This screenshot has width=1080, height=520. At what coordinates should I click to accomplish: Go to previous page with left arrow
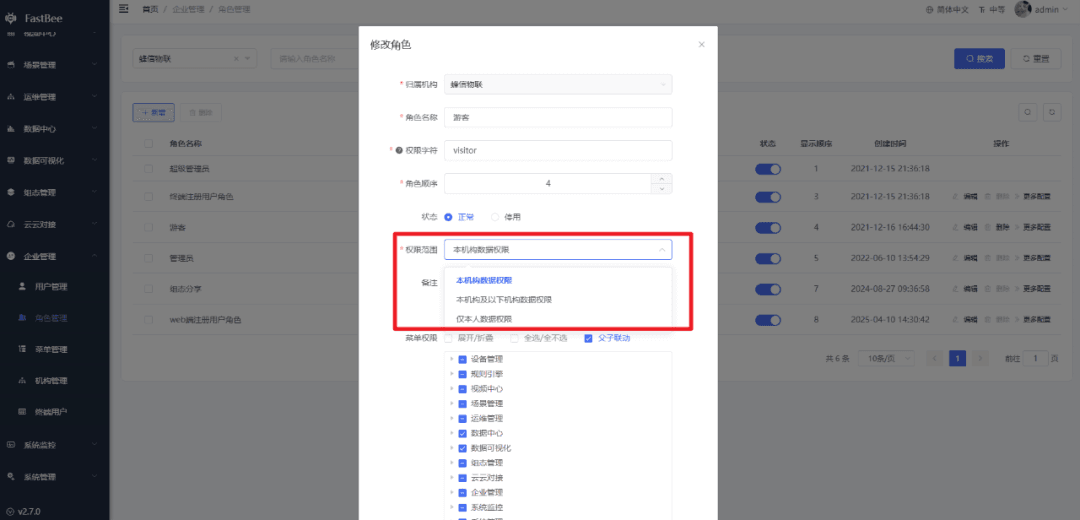[x=934, y=358]
